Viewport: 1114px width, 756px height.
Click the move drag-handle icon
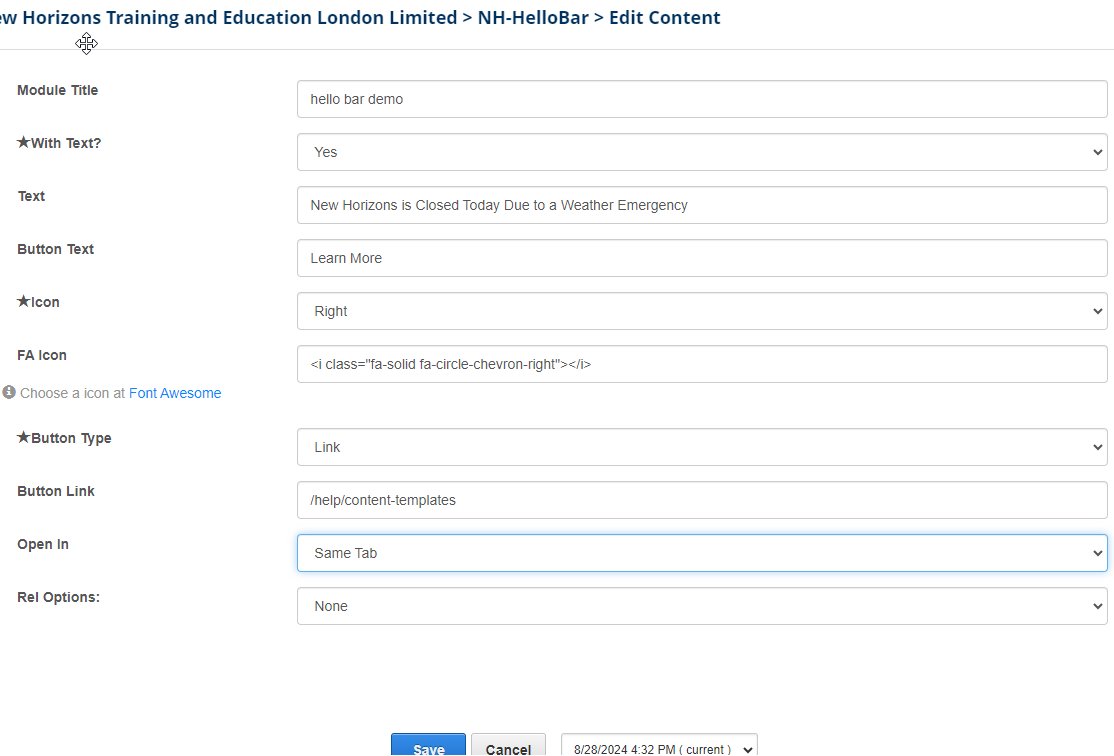tap(86, 43)
